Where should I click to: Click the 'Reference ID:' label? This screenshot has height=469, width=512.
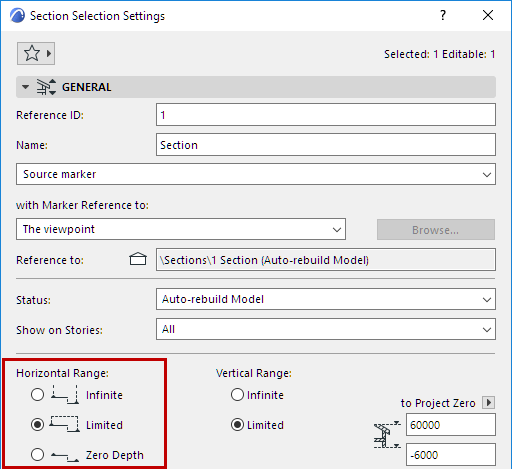click(x=50, y=115)
